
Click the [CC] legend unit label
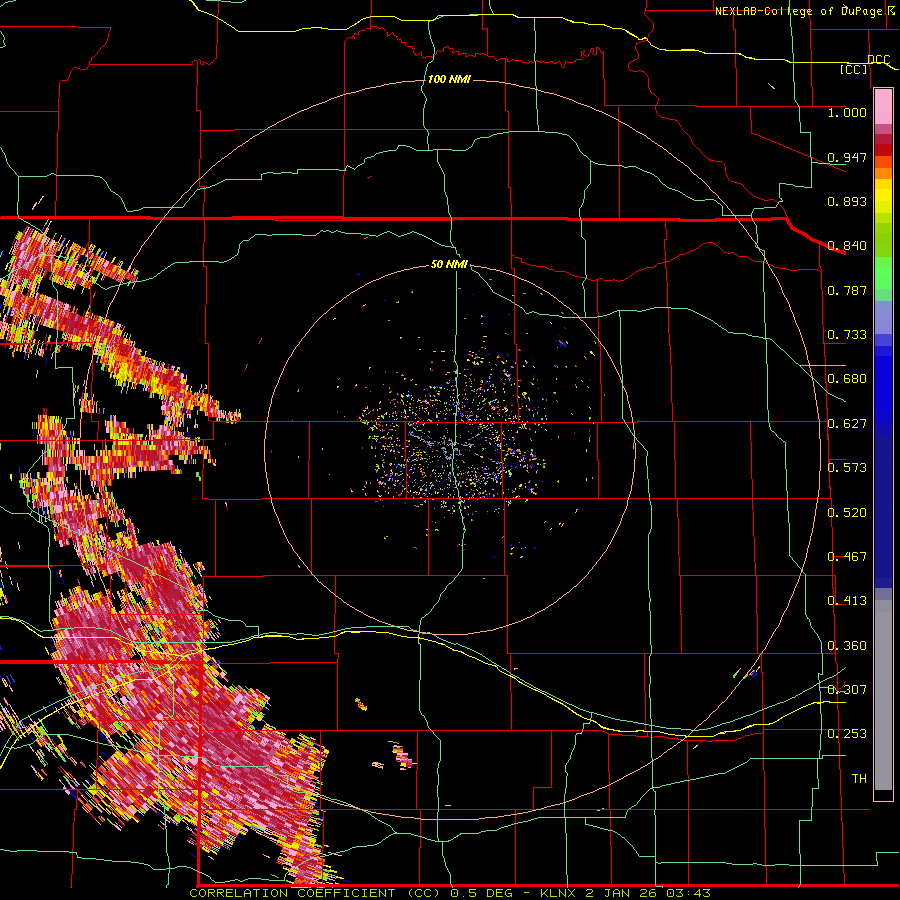click(x=854, y=69)
